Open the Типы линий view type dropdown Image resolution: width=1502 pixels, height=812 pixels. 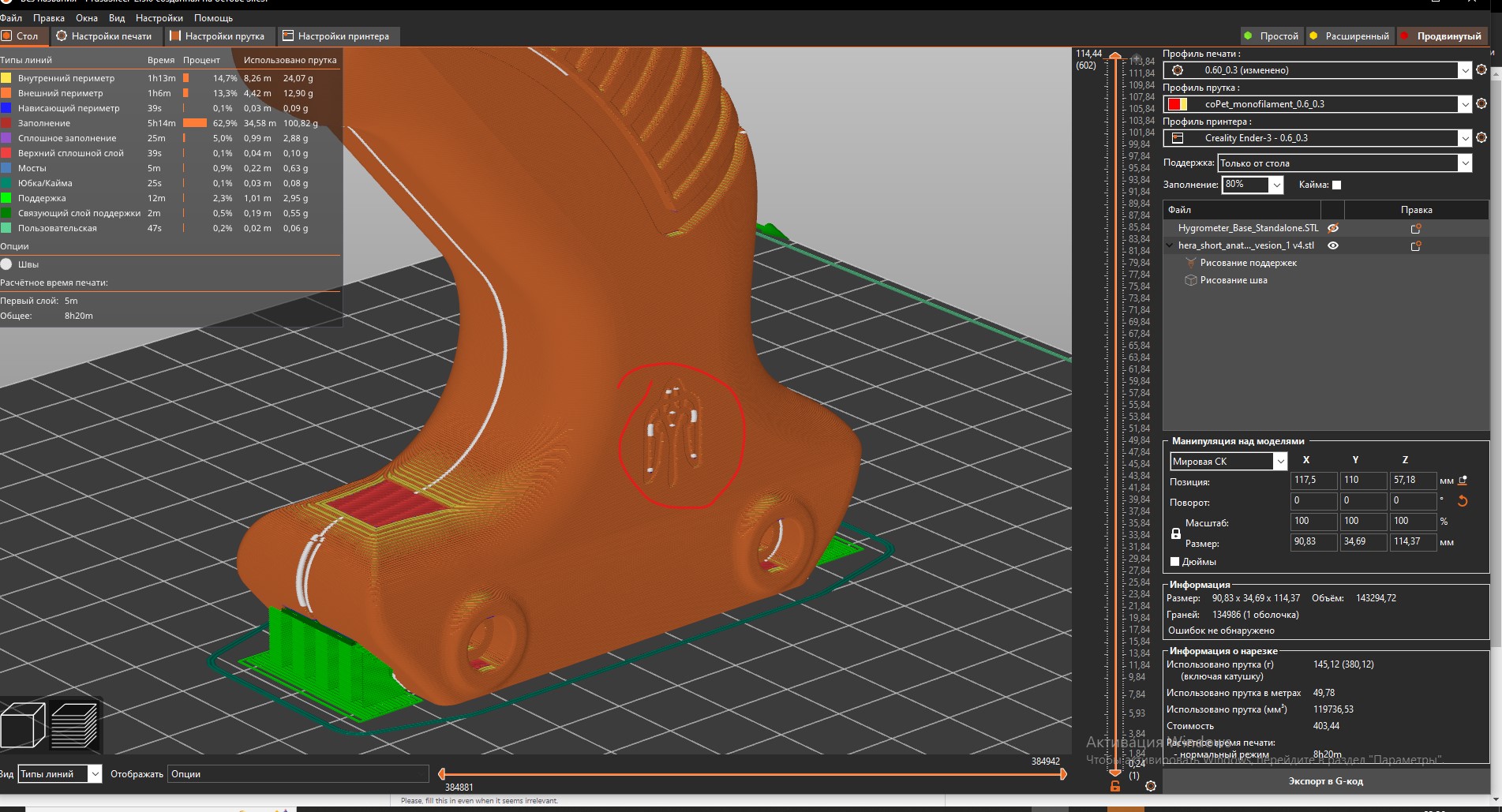[x=59, y=774]
